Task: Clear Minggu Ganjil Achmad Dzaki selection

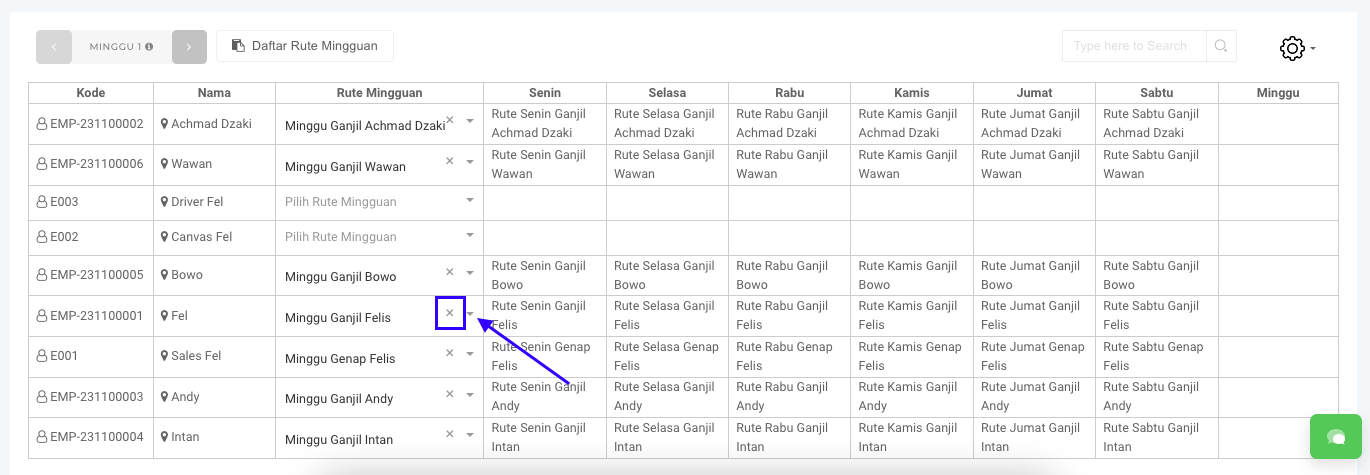Action: click(449, 120)
